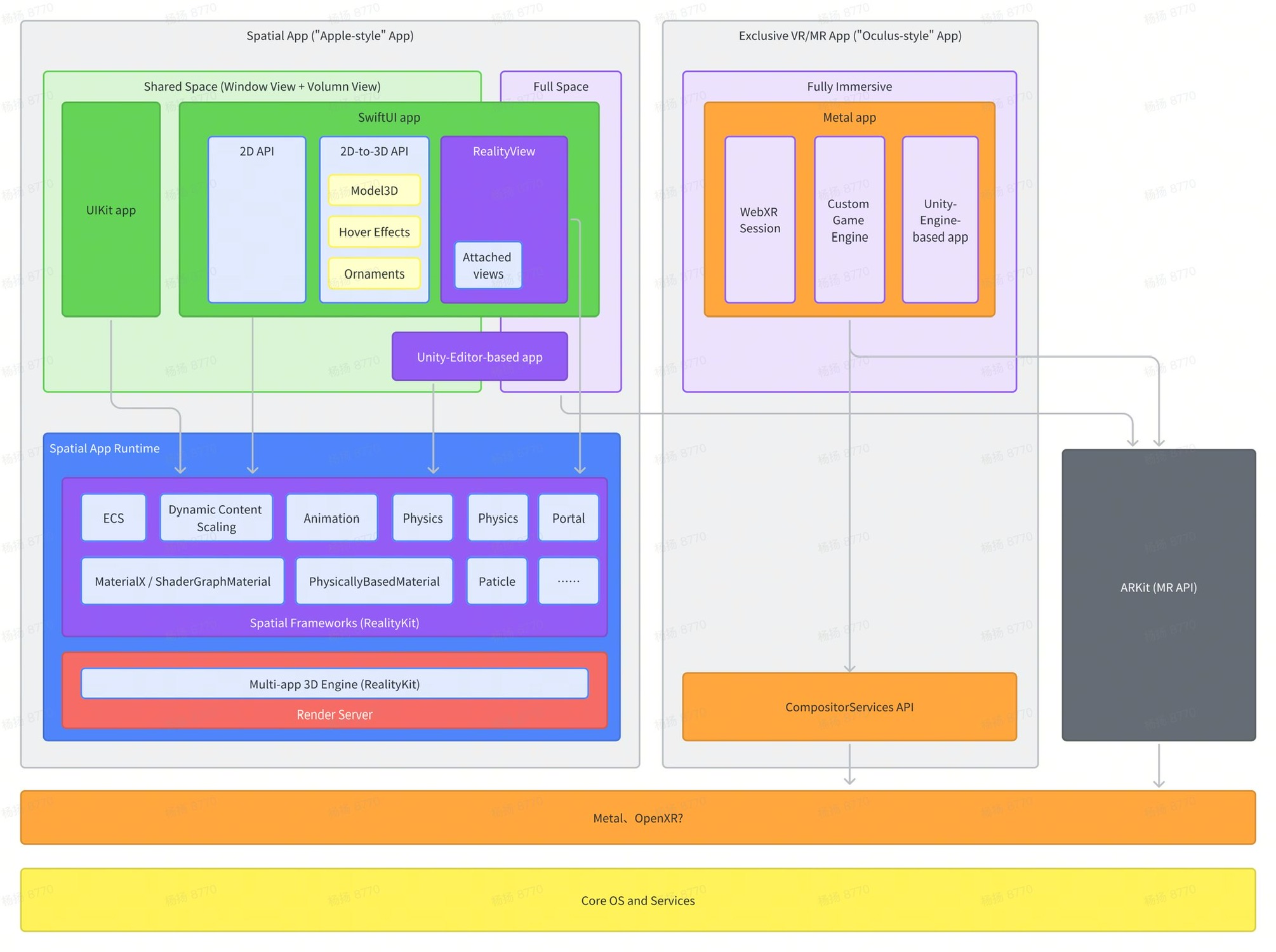Select the Ornaments box

(x=374, y=274)
